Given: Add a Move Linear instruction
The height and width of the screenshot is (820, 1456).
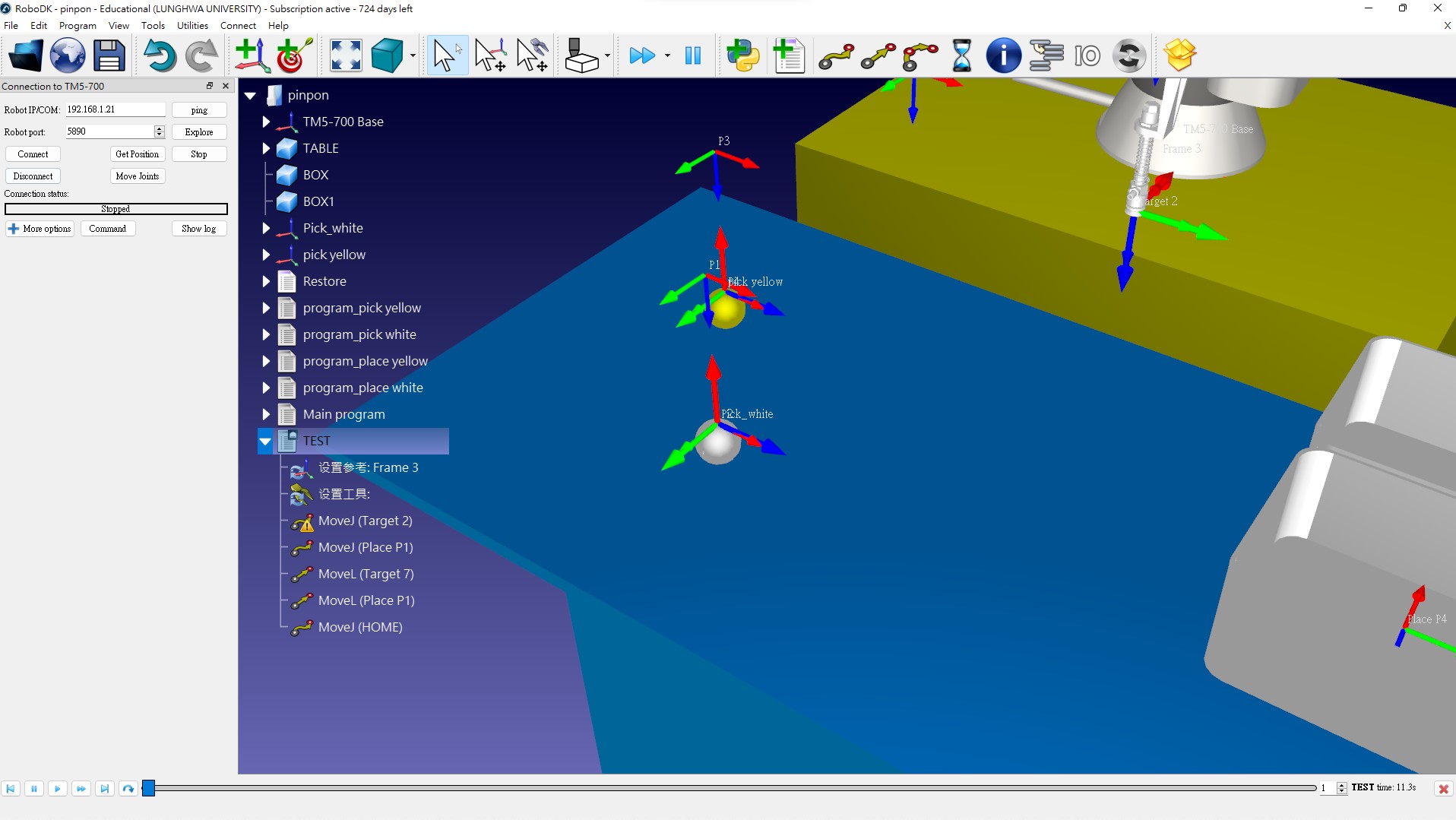Looking at the screenshot, I should click(x=878, y=56).
